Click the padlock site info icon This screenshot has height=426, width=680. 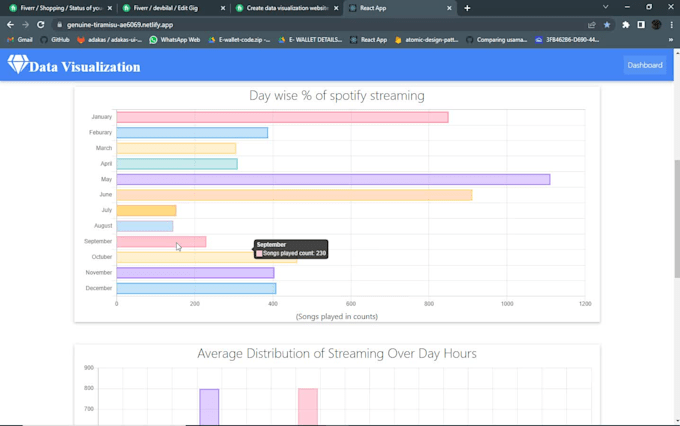[x=60, y=25]
